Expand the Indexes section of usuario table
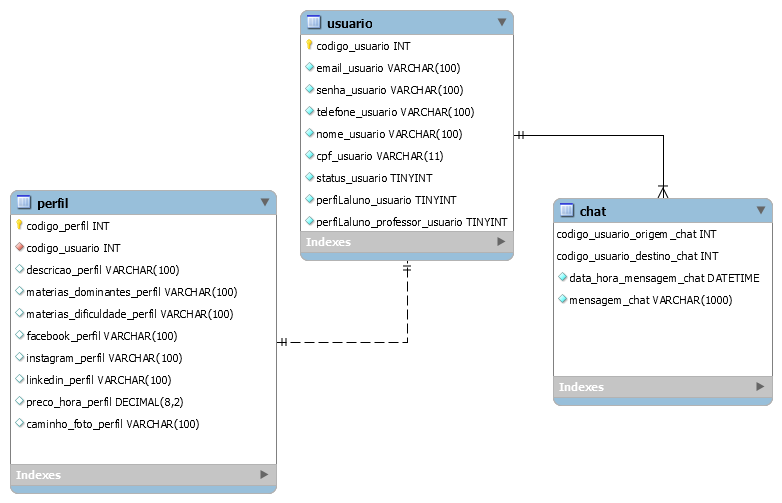 click(502, 242)
